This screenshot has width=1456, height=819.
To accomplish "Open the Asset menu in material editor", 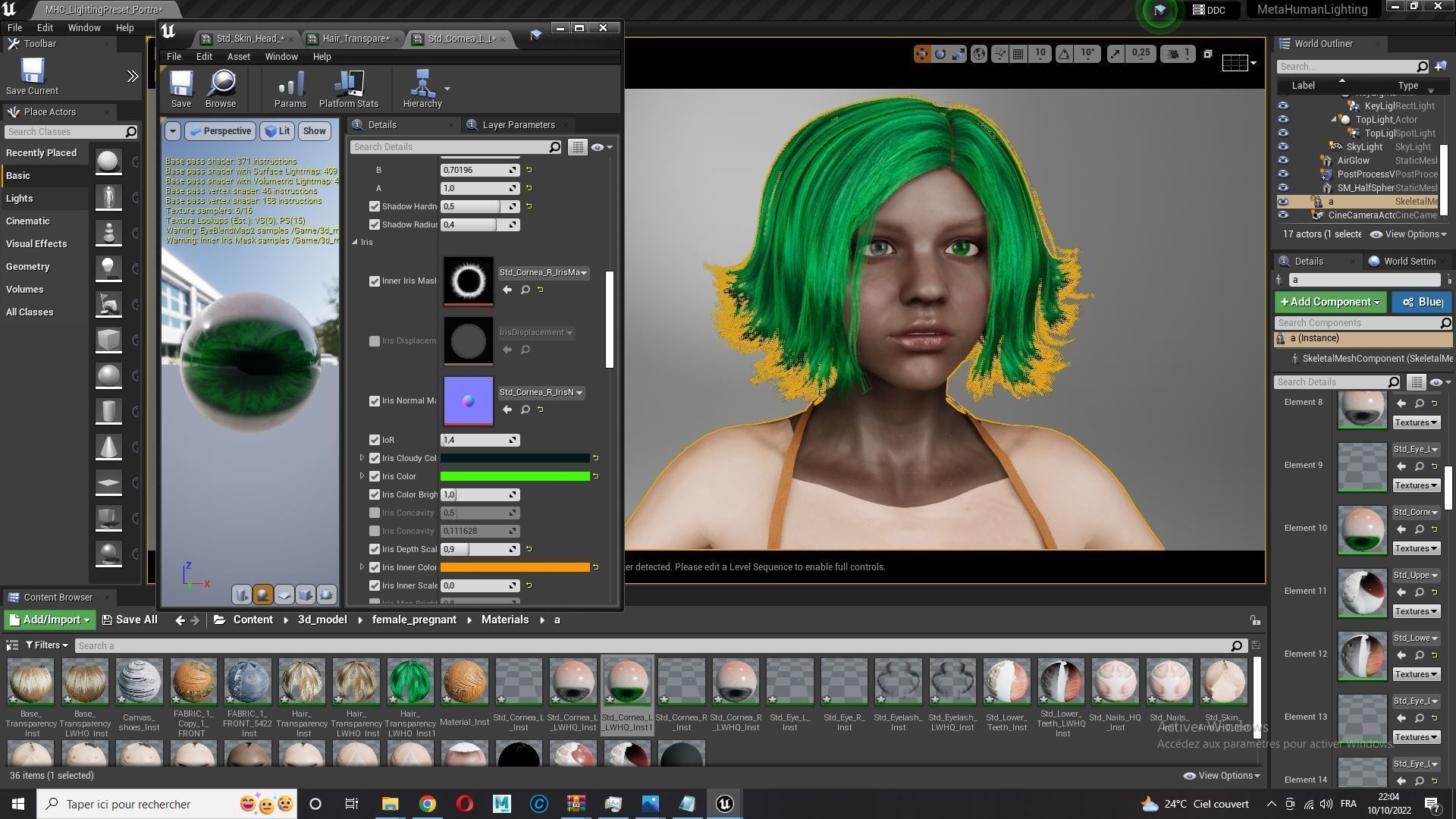I will coord(238,57).
